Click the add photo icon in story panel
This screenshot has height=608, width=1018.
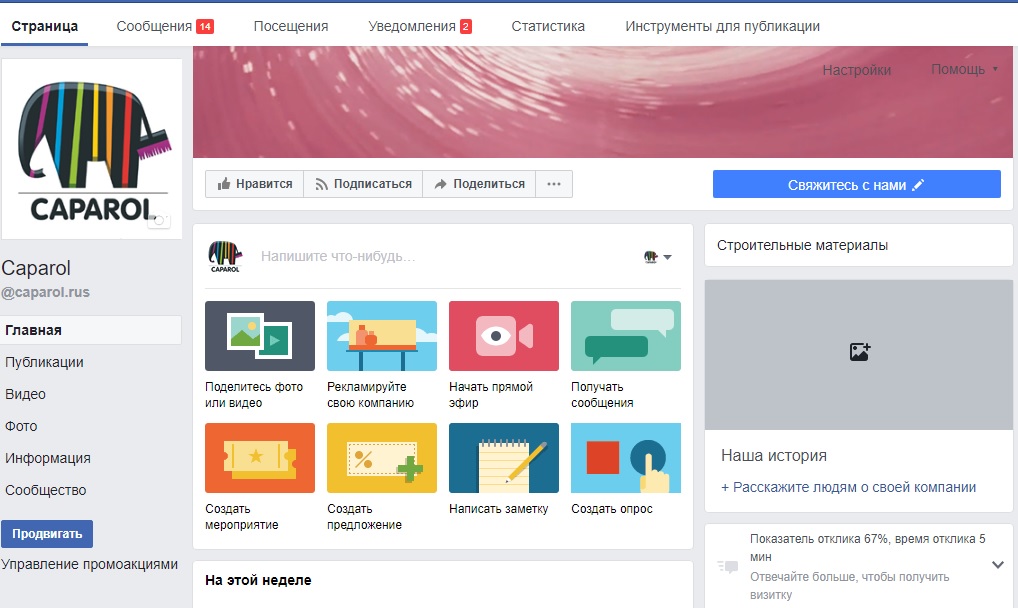860,352
